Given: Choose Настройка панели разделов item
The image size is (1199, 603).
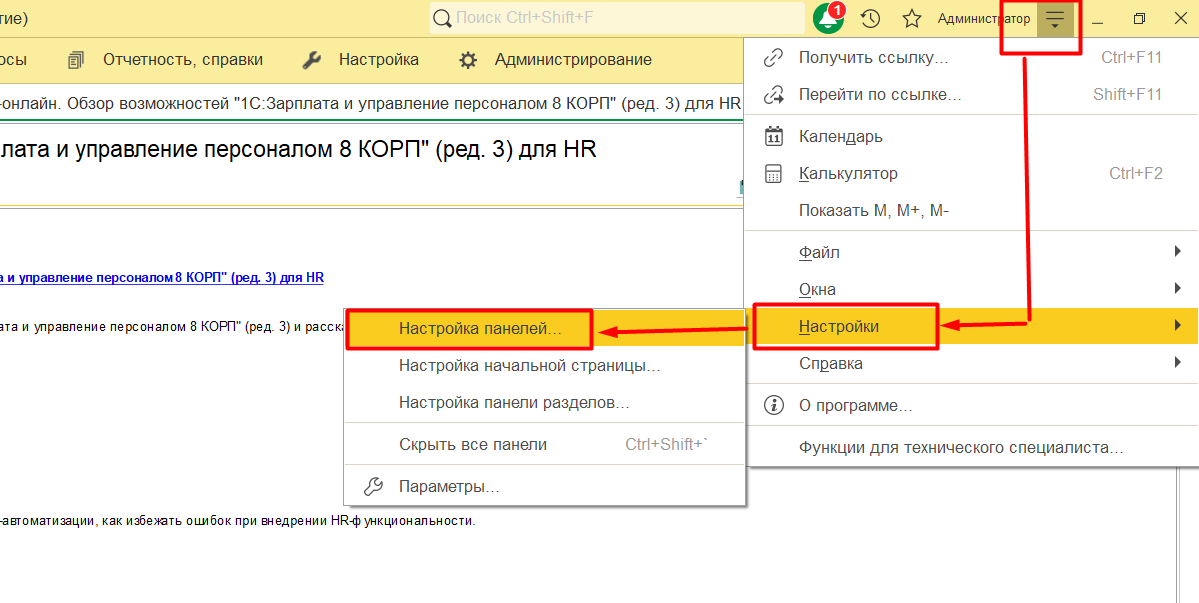Looking at the screenshot, I should [x=544, y=402].
